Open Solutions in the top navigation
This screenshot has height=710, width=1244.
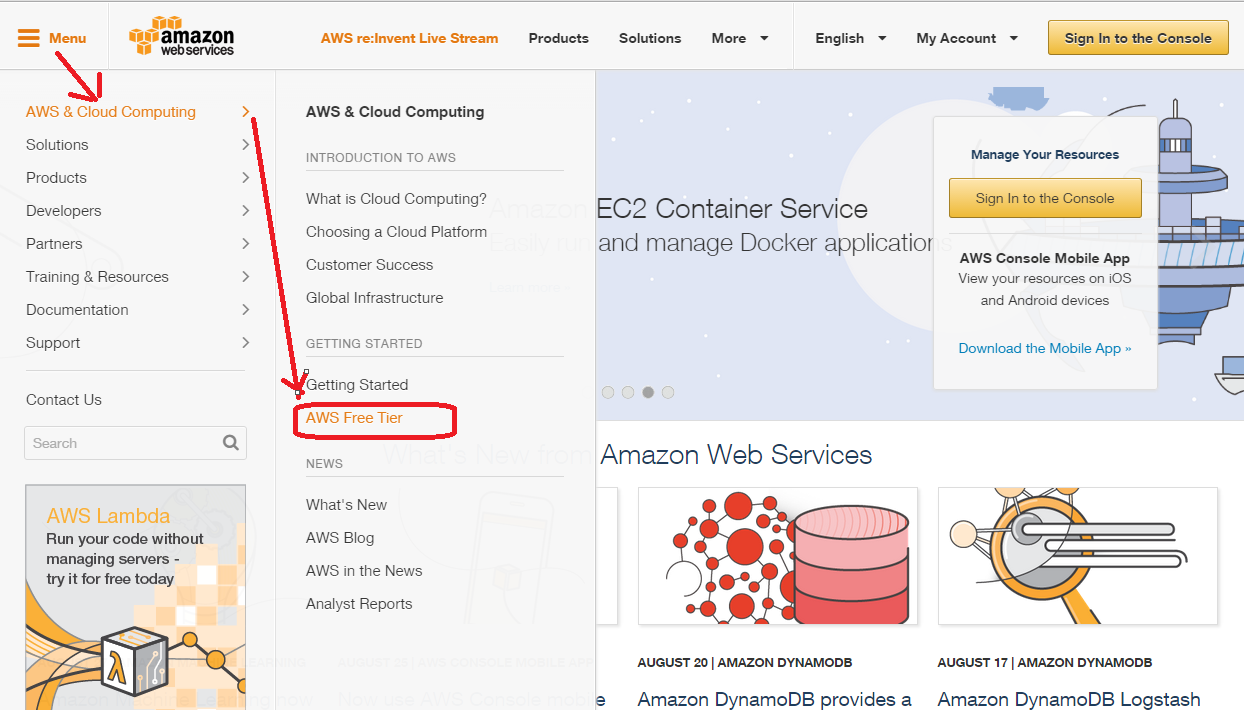click(x=650, y=38)
